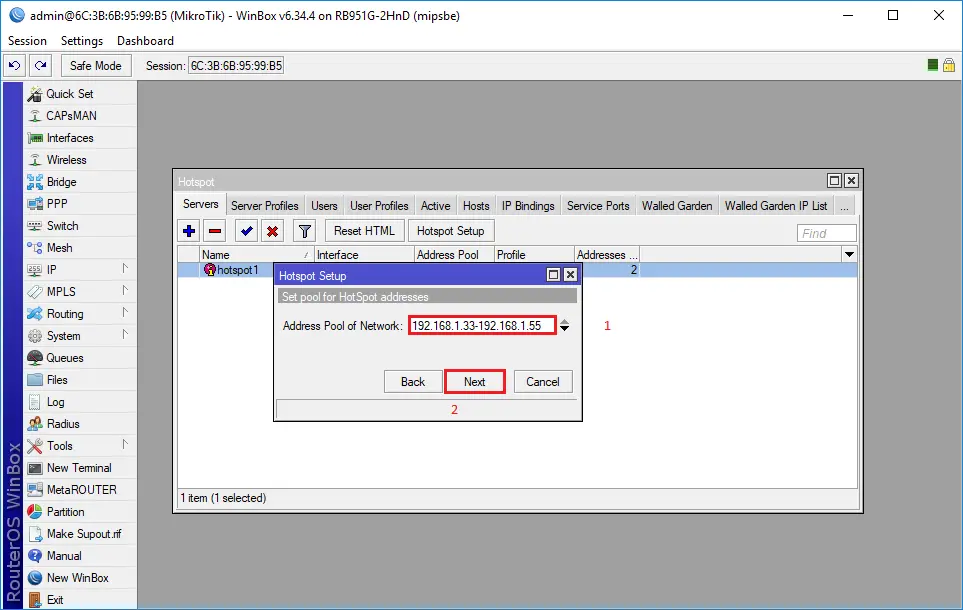Click Back in Hotspot Setup
Viewport: 963px width, 610px height.
point(413,381)
